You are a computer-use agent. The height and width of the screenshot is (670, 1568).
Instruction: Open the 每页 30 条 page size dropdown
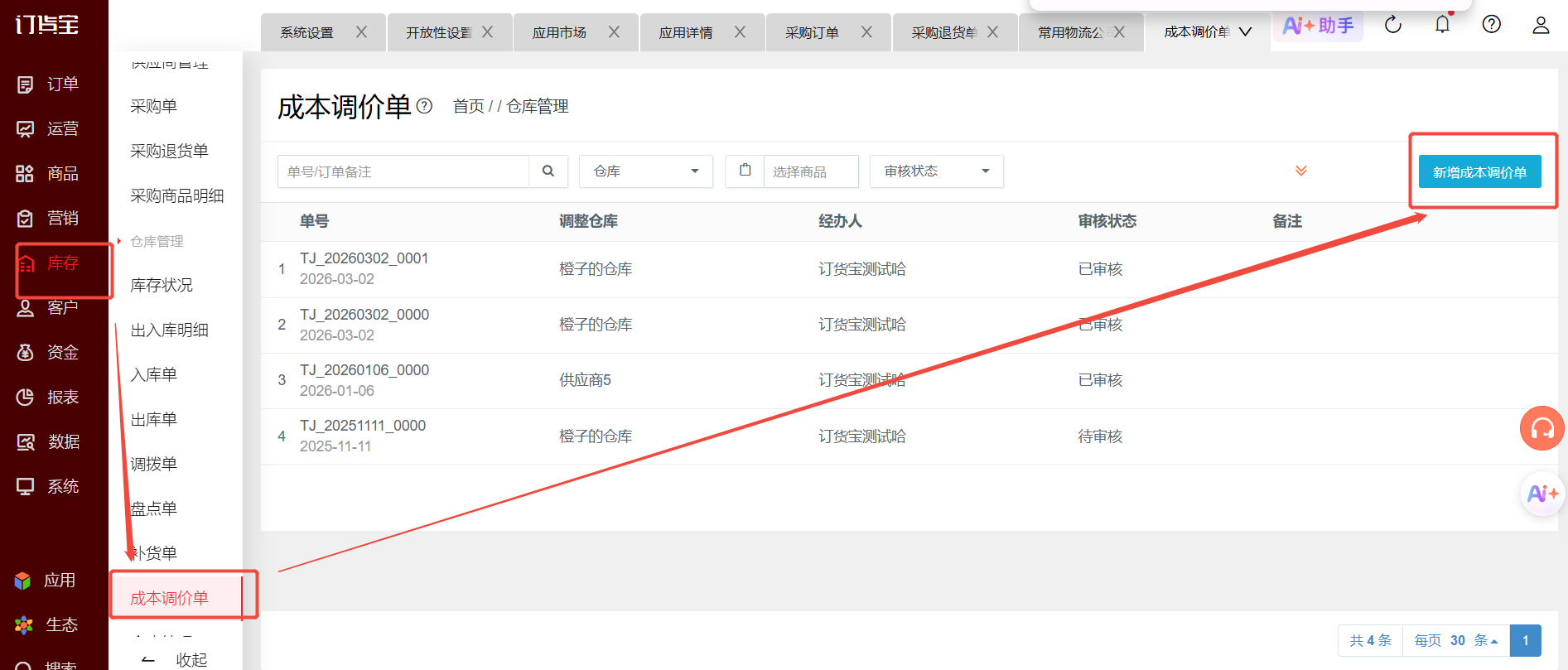[1456, 640]
